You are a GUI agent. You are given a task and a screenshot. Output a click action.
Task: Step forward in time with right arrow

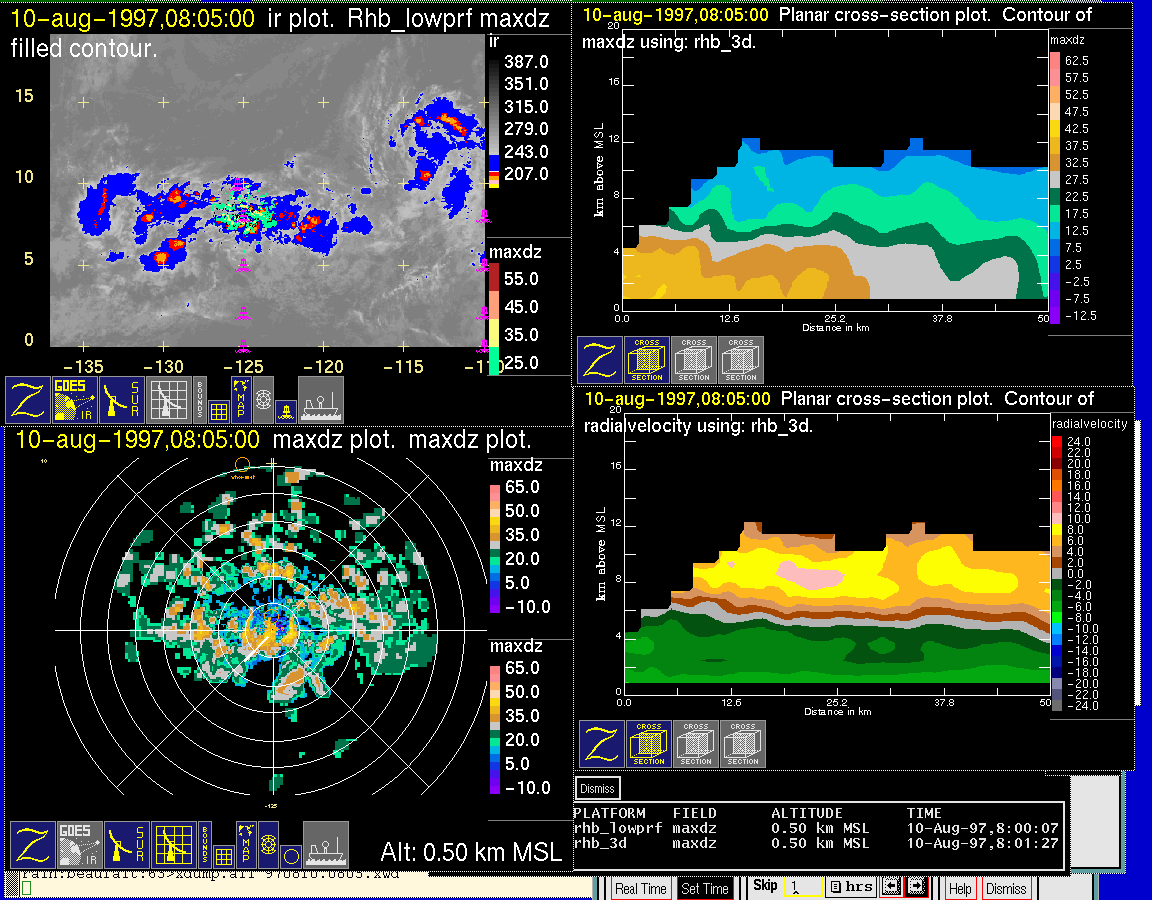(x=914, y=886)
